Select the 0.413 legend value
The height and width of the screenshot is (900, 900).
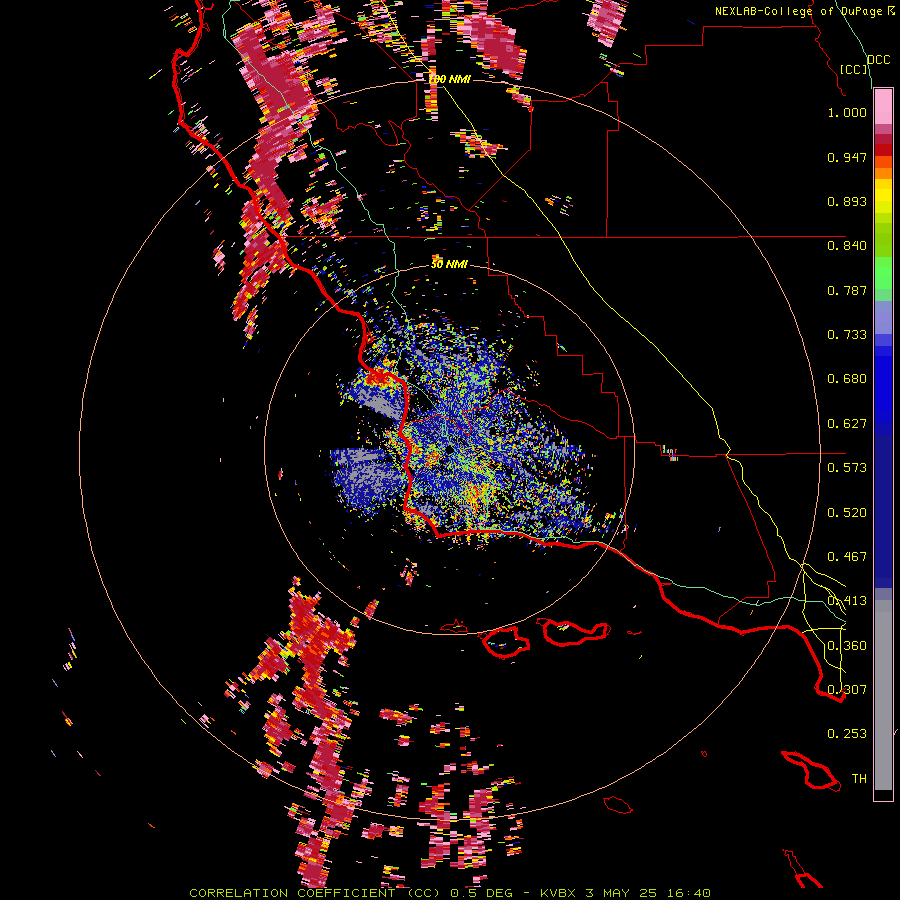click(847, 601)
